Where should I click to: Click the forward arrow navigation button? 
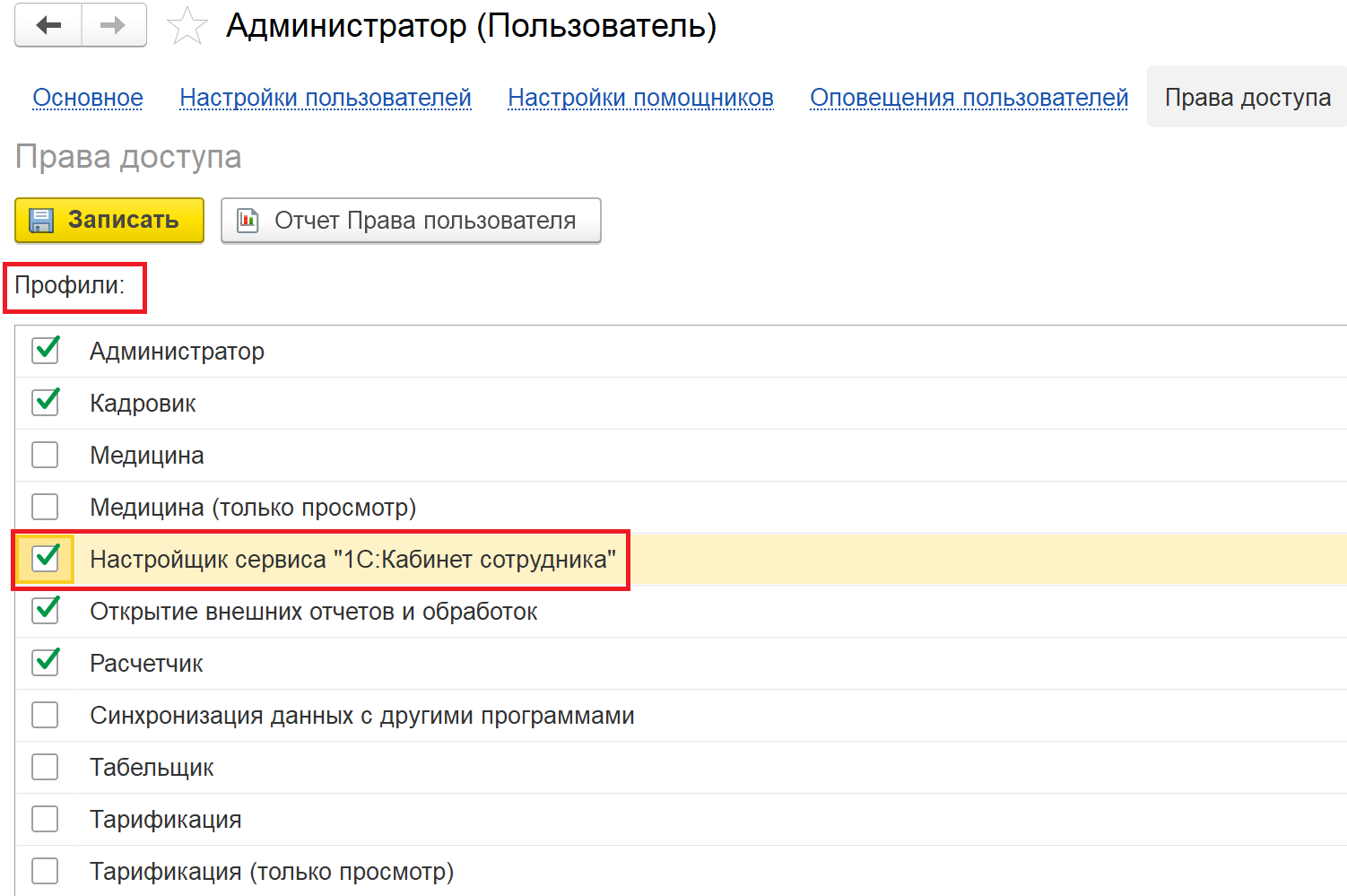(114, 25)
